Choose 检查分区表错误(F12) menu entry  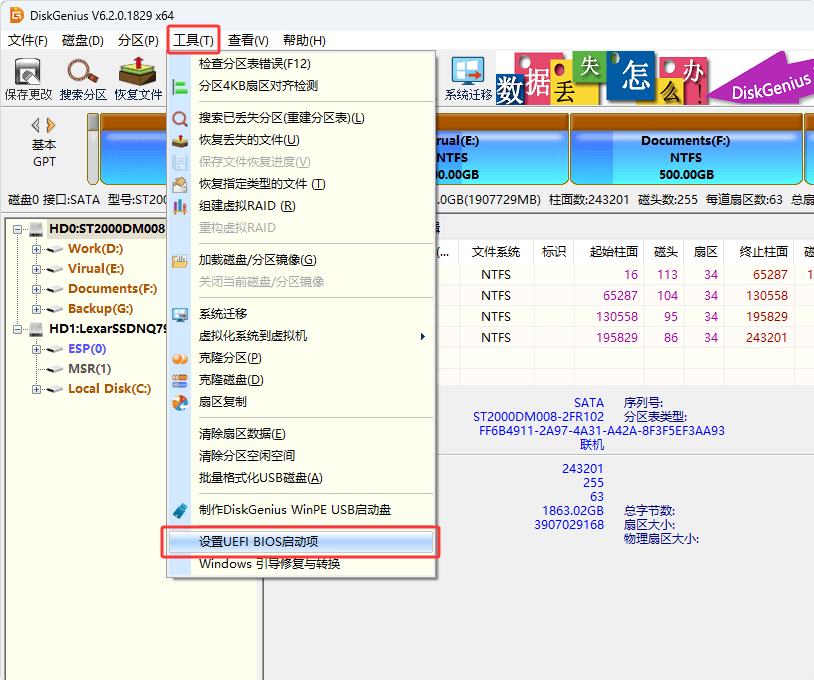point(301,64)
